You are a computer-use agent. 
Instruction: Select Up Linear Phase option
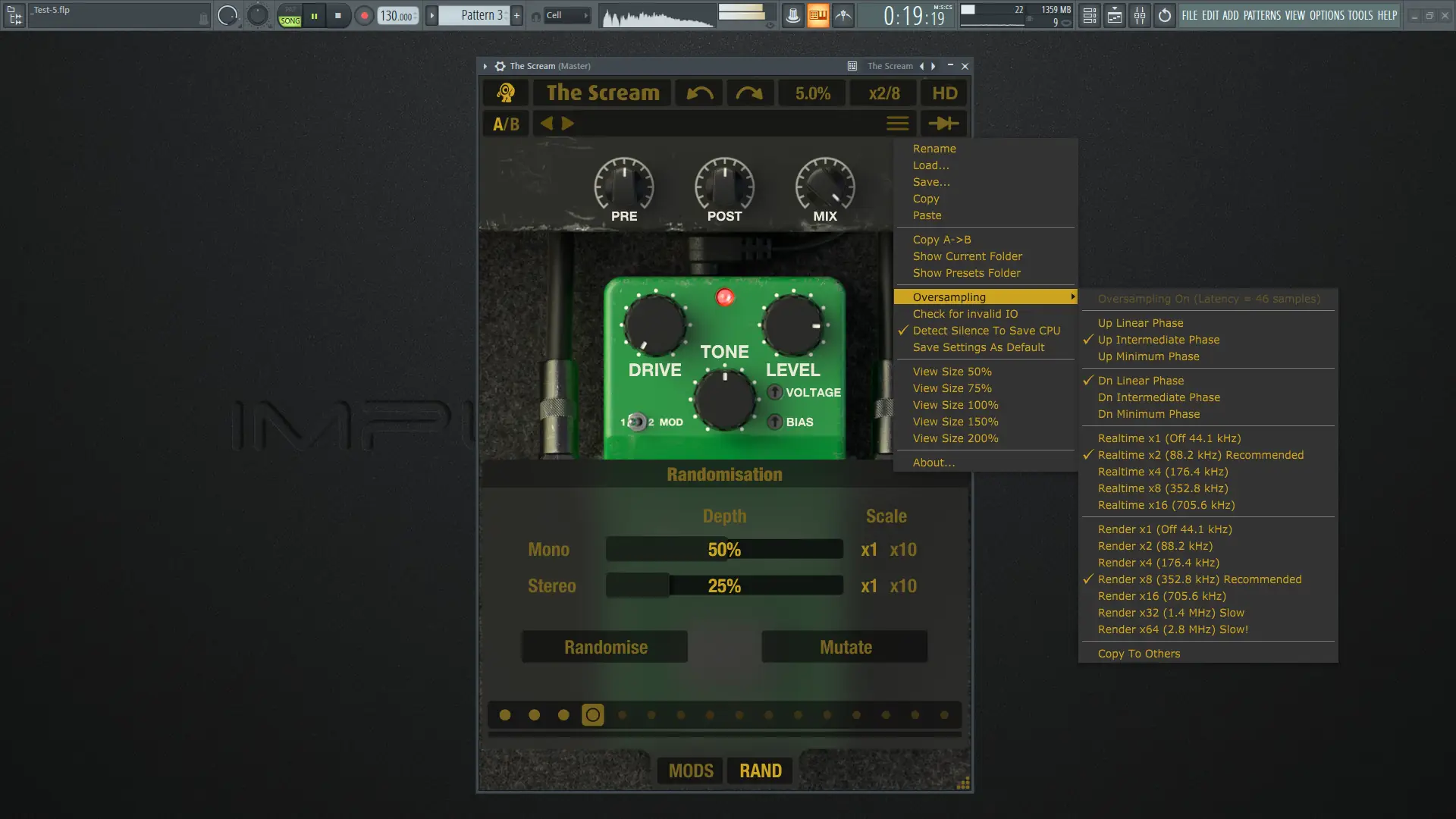(x=1140, y=323)
